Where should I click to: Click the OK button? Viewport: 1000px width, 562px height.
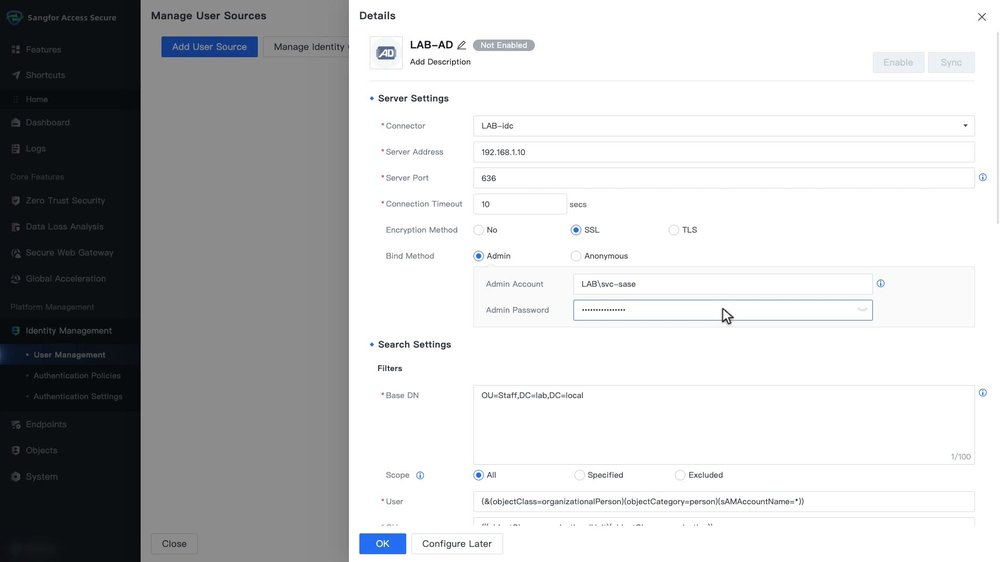383,544
